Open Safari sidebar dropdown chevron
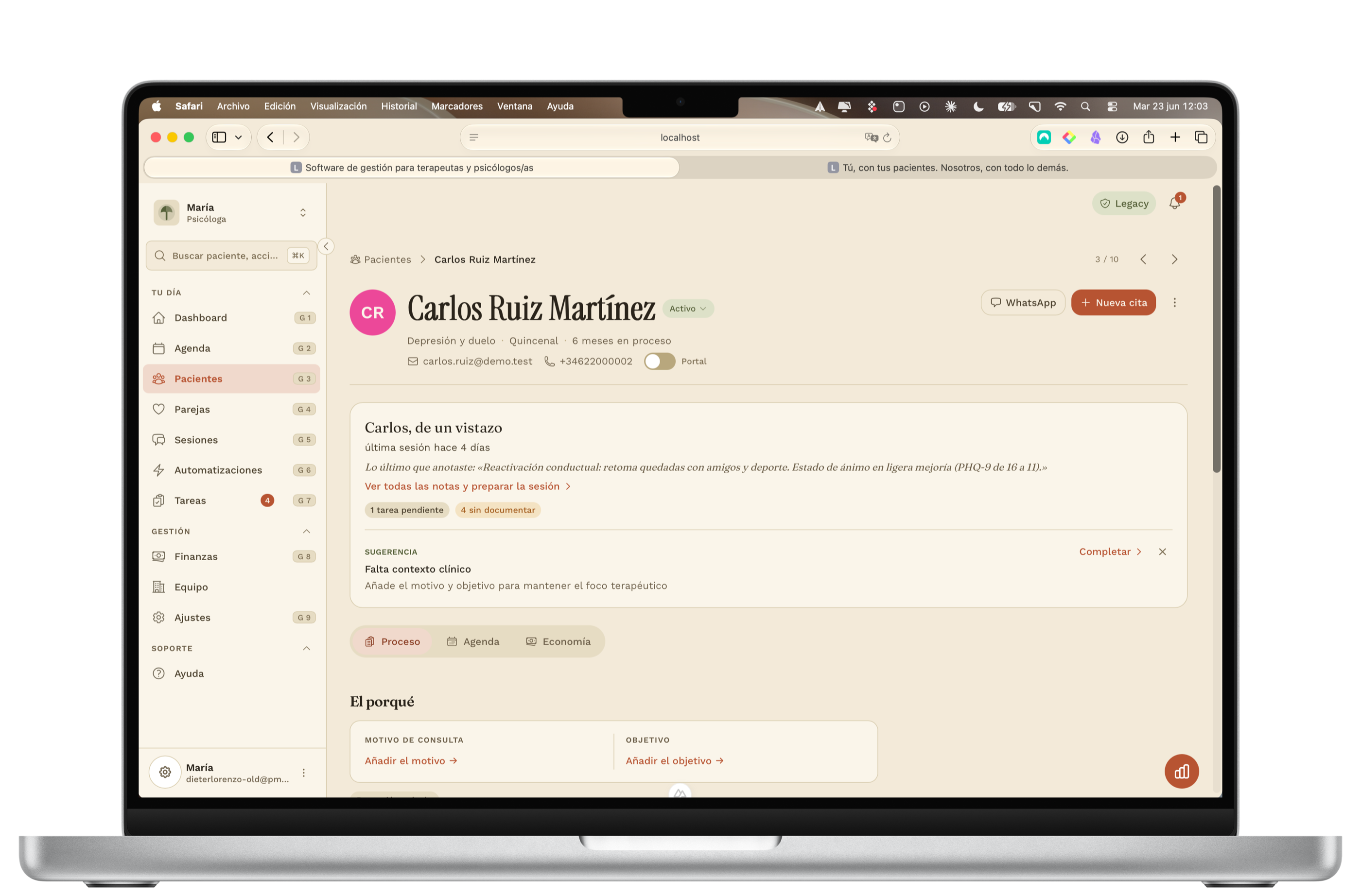Viewport: 1361px width, 896px height. point(239,137)
